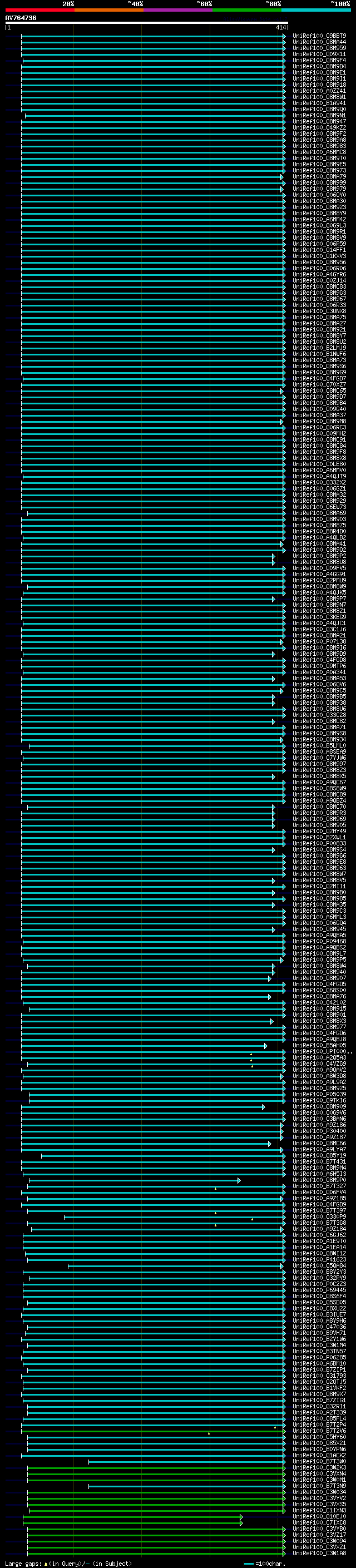This screenshot has width=356, height=1568.
Task: Select row label UniRef100_P00833
Action: pyautogui.click(x=319, y=843)
